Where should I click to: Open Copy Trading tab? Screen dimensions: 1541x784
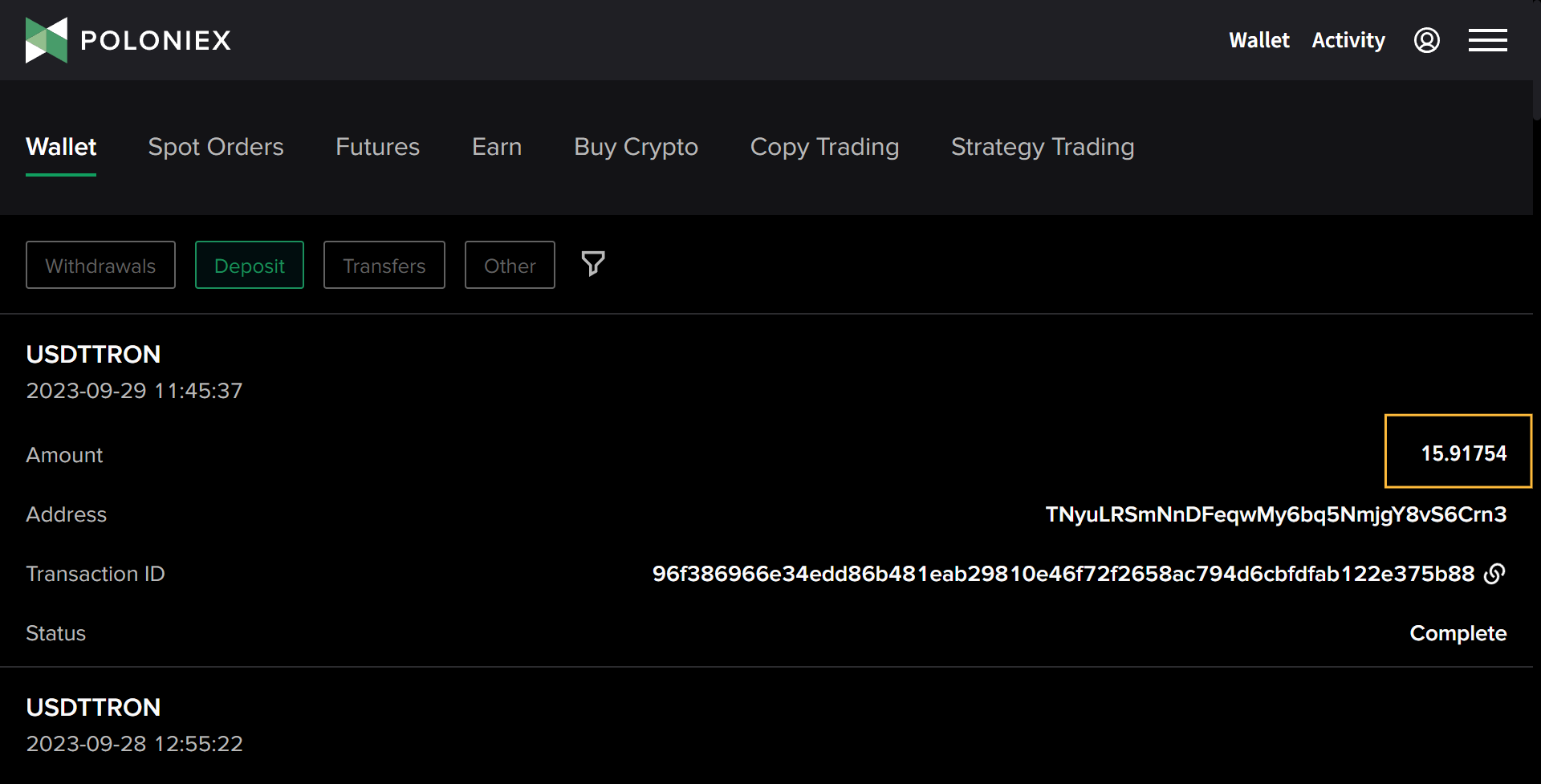[824, 147]
